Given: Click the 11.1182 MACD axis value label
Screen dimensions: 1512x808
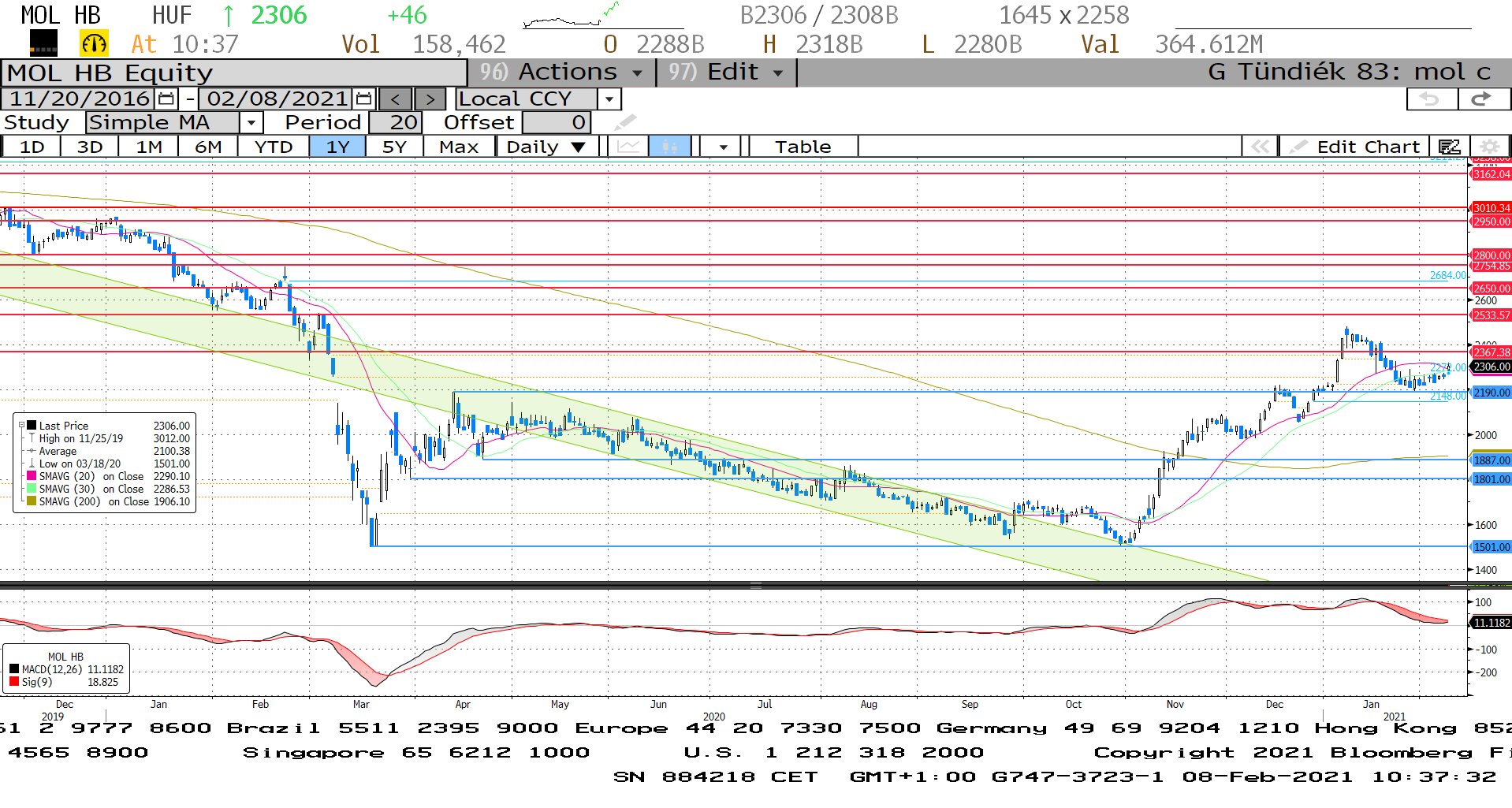Looking at the screenshot, I should [x=1492, y=623].
